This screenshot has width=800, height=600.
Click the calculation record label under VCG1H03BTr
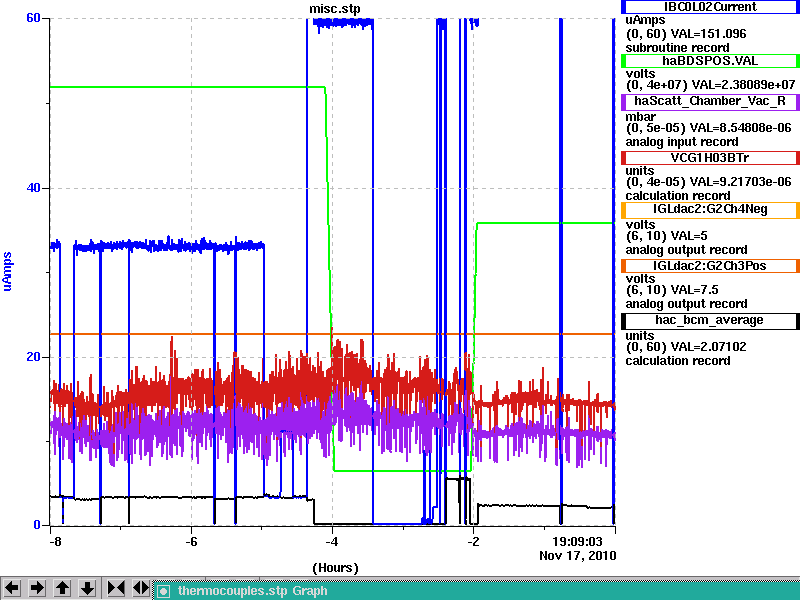[678, 196]
